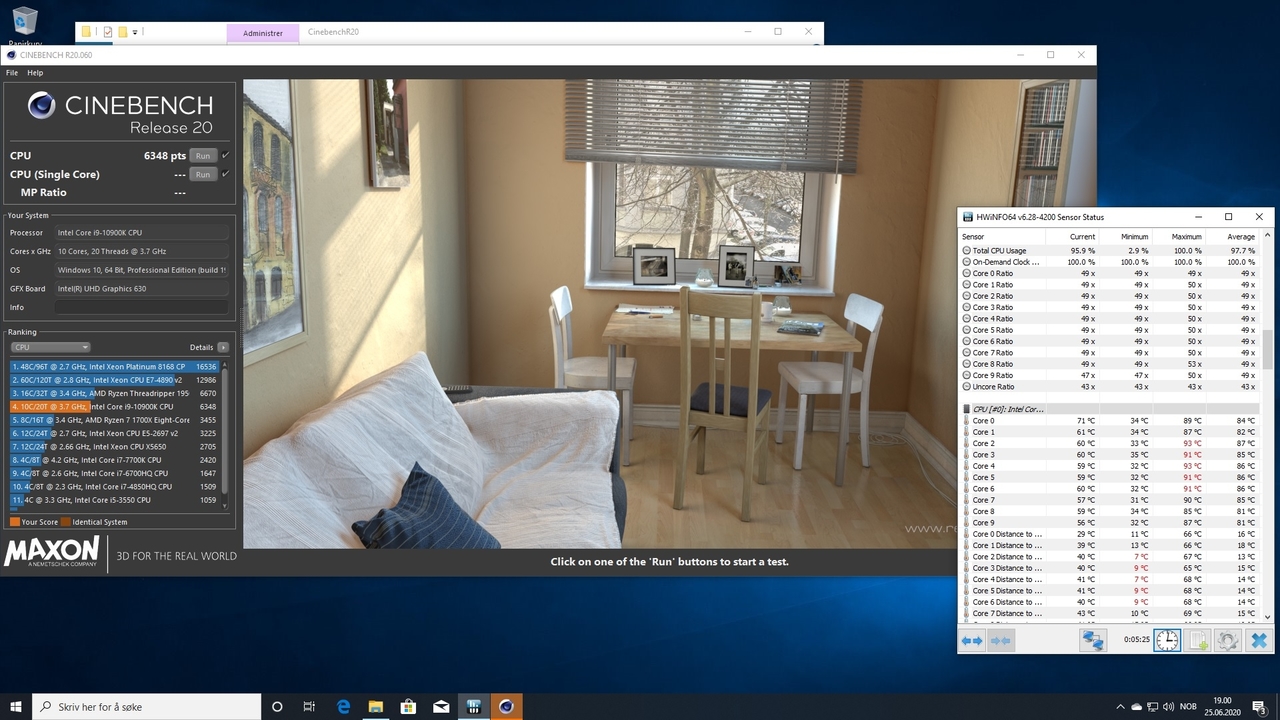Image resolution: width=1280 pixels, height=720 pixels.
Task: Run the CPU multi-core benchmark
Action: [203, 156]
